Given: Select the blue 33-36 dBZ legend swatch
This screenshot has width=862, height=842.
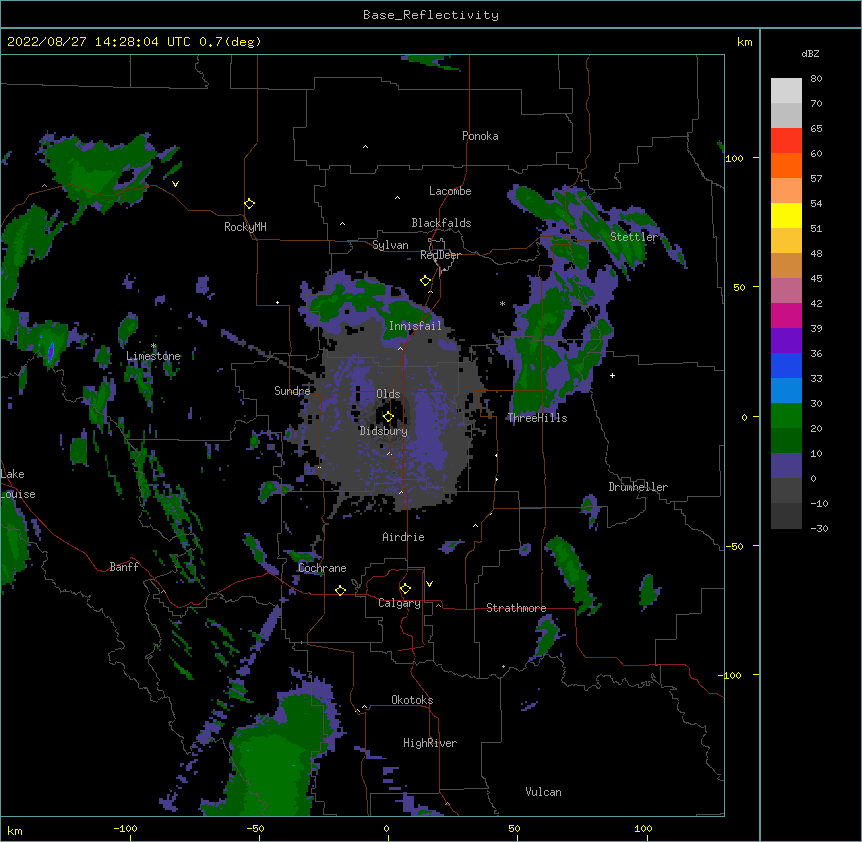Looking at the screenshot, I should click(x=786, y=365).
